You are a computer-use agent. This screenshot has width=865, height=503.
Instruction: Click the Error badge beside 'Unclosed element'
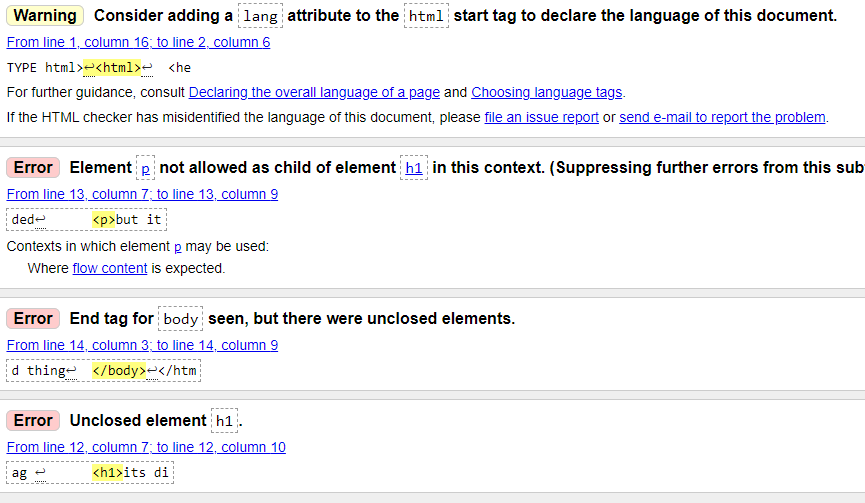pos(33,420)
